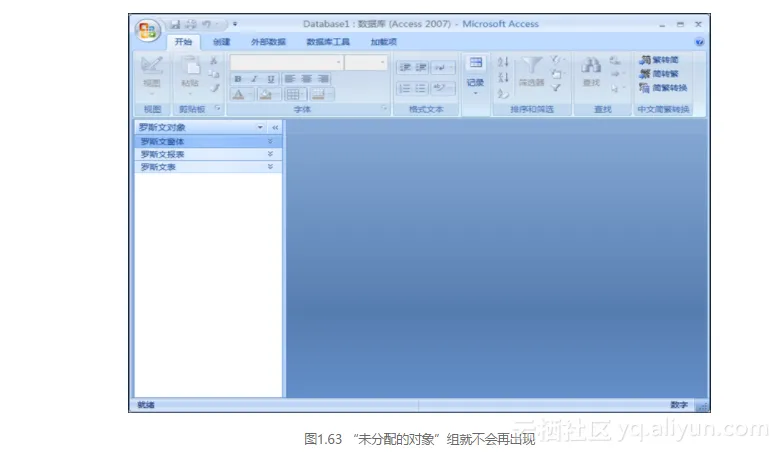Click the alternate fill color swatch

pyautogui.click(x=318, y=94)
